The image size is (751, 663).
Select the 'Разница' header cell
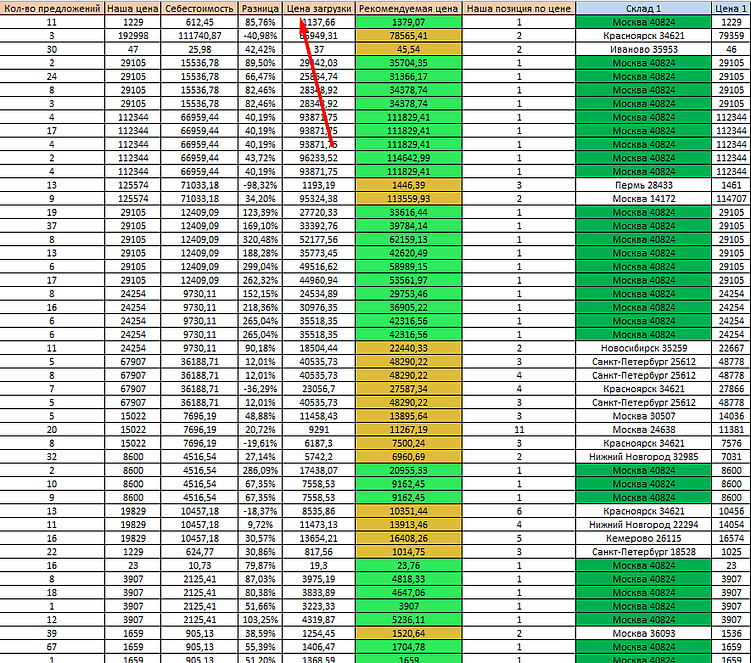pyautogui.click(x=260, y=8)
